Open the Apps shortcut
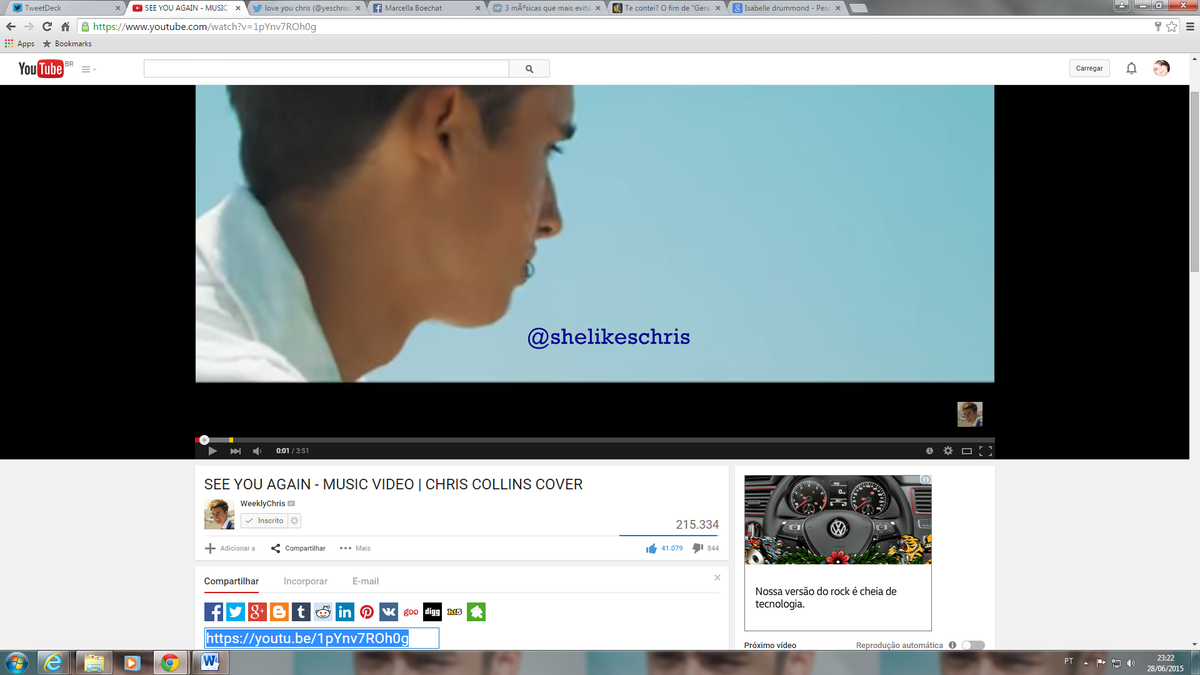The image size is (1200, 675). [x=19, y=44]
